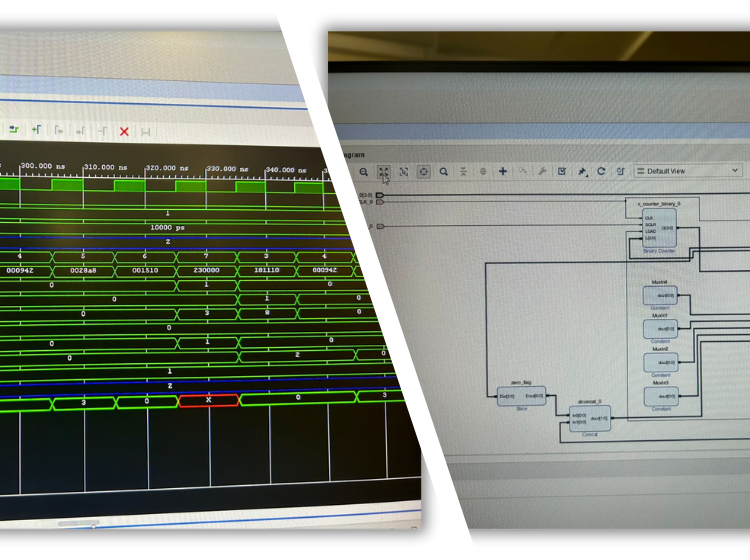Select the zero_flag Slice block
This screenshot has width=750, height=560.
click(x=521, y=396)
